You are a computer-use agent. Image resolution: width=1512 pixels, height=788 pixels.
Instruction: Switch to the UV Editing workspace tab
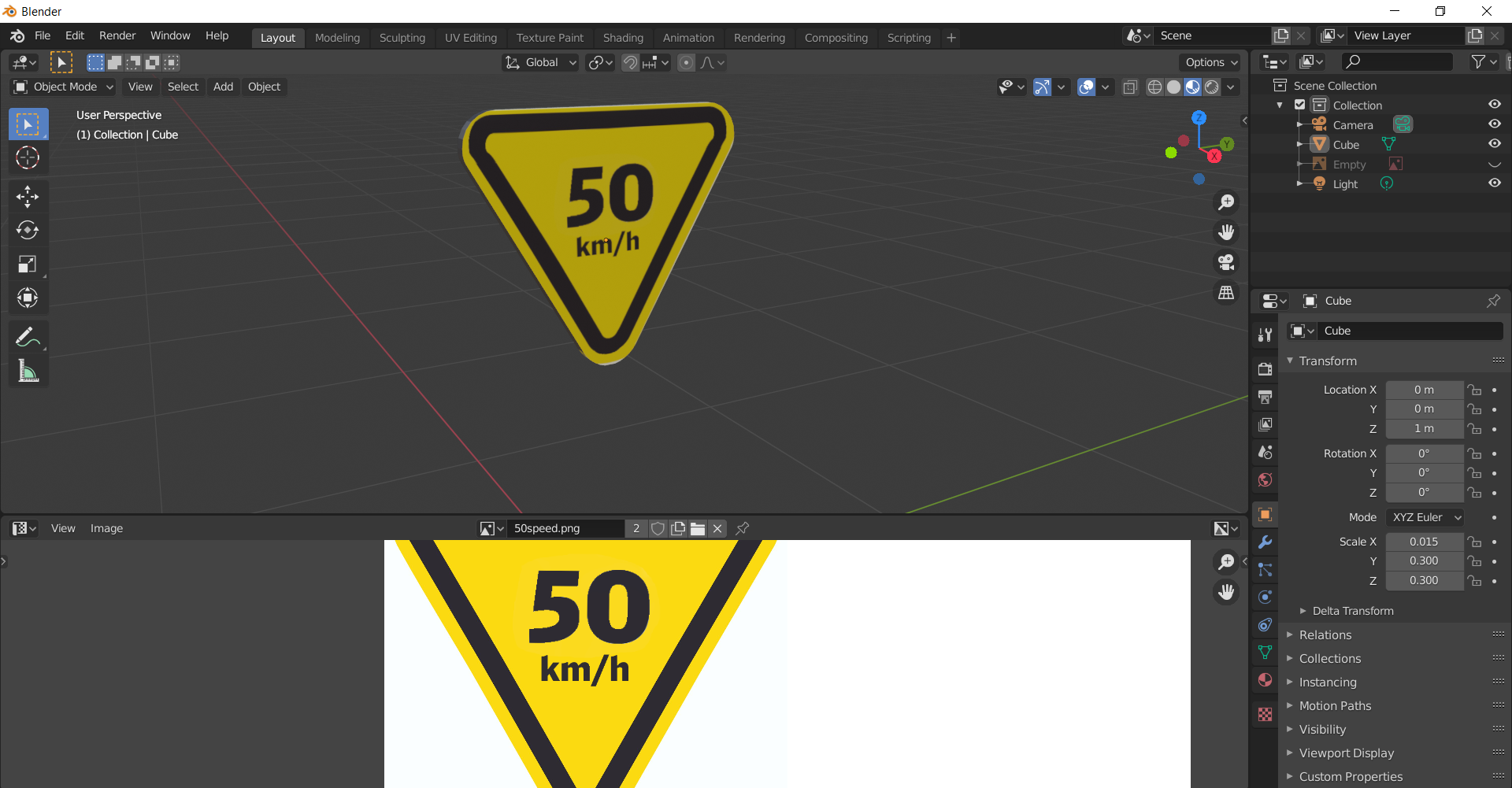tap(470, 38)
